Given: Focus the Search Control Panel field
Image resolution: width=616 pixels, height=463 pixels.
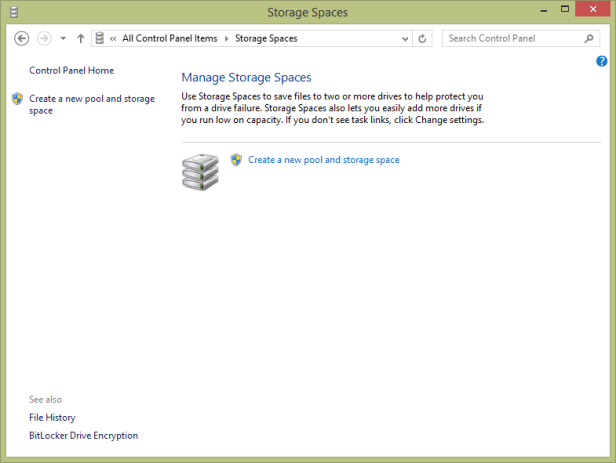Looking at the screenshot, I should [x=512, y=39].
